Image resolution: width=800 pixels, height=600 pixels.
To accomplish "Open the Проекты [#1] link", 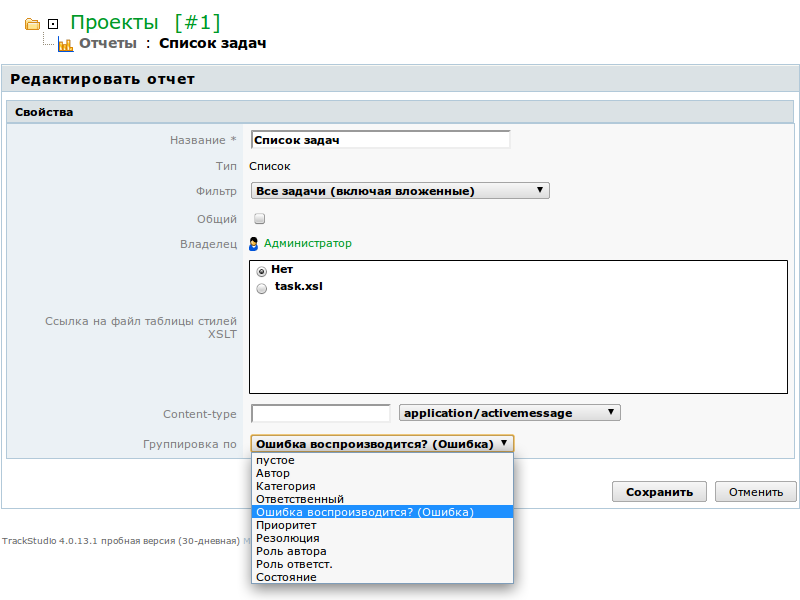I will 145,22.
